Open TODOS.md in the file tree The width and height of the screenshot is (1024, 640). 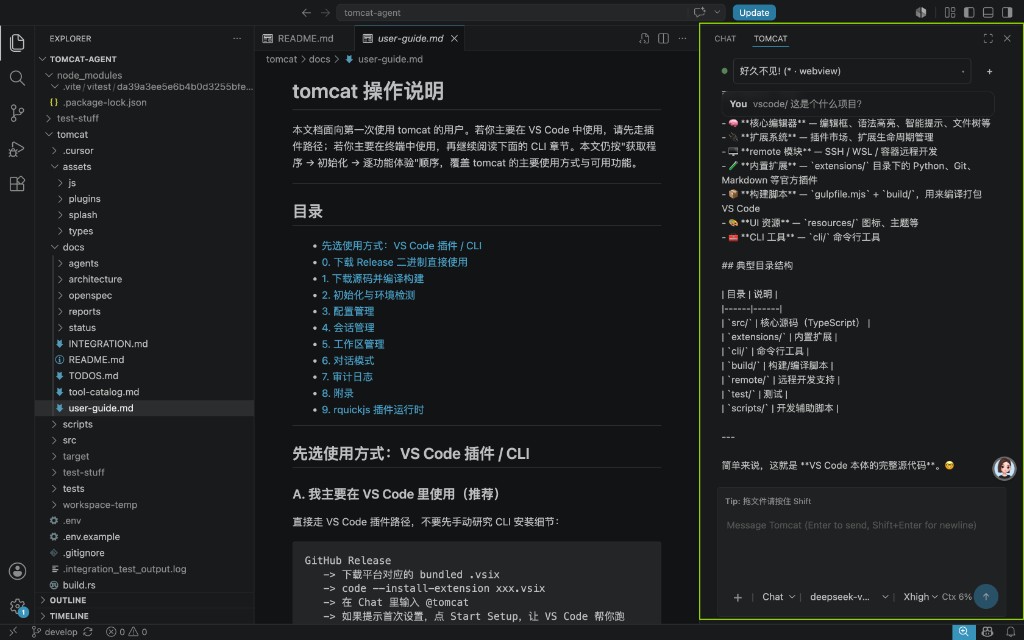(93, 376)
